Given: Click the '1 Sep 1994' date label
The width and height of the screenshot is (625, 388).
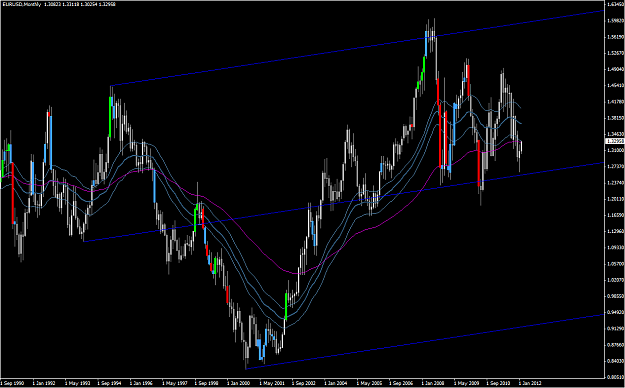Looking at the screenshot, I should tap(109, 383).
